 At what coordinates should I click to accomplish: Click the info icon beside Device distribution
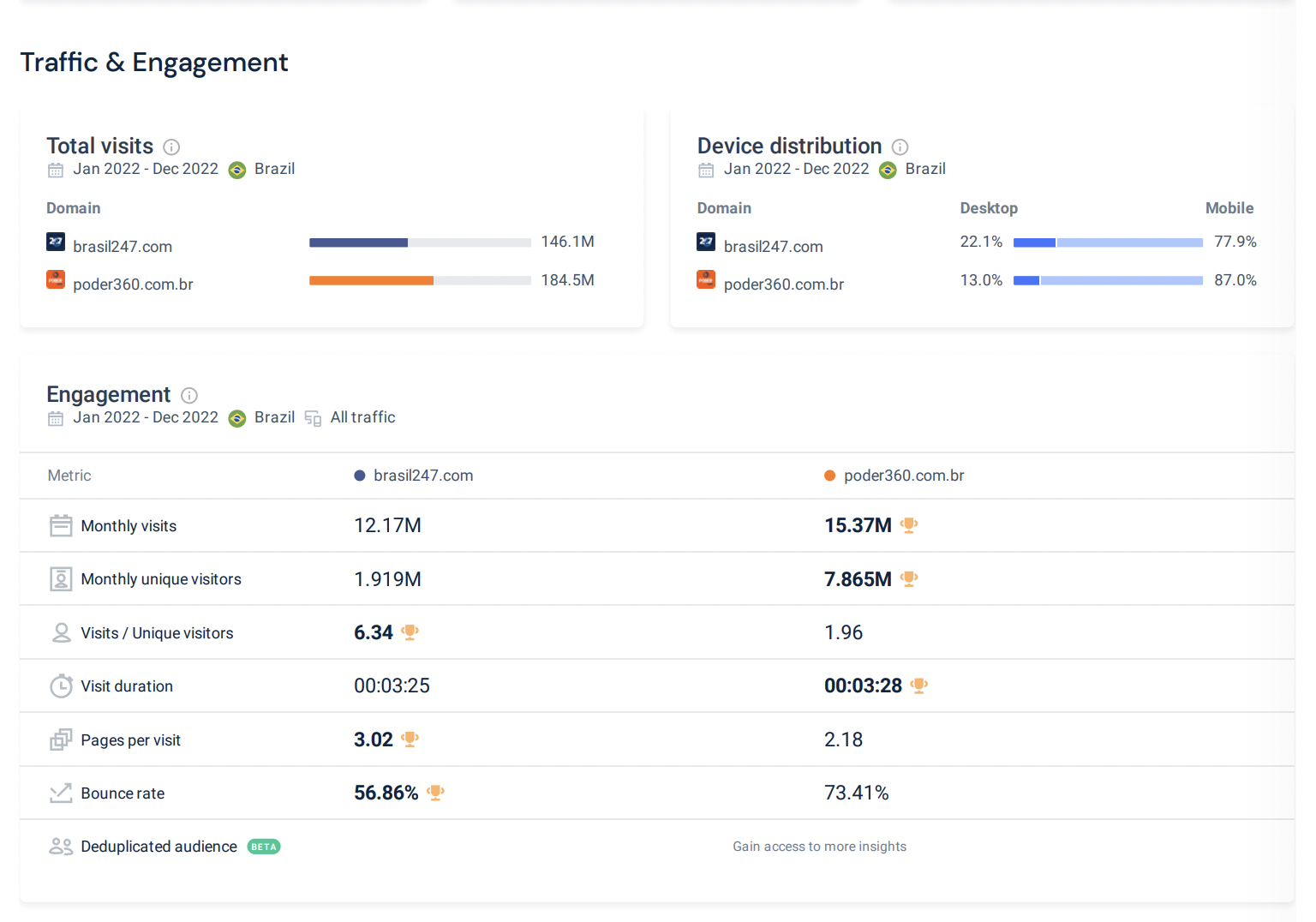pos(900,147)
